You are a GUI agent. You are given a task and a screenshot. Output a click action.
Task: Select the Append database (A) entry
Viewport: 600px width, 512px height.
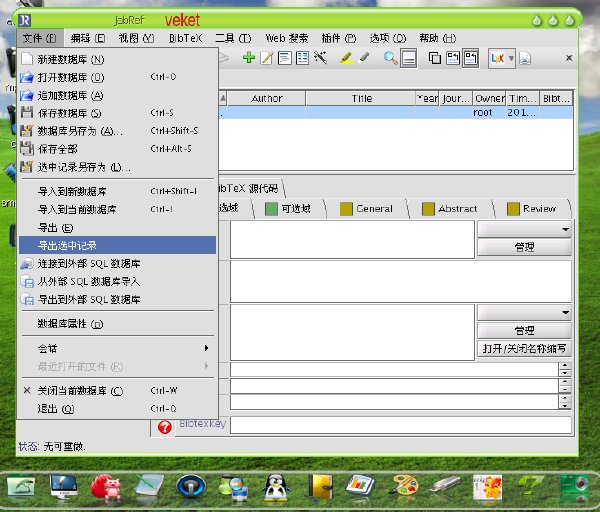tap(117, 95)
